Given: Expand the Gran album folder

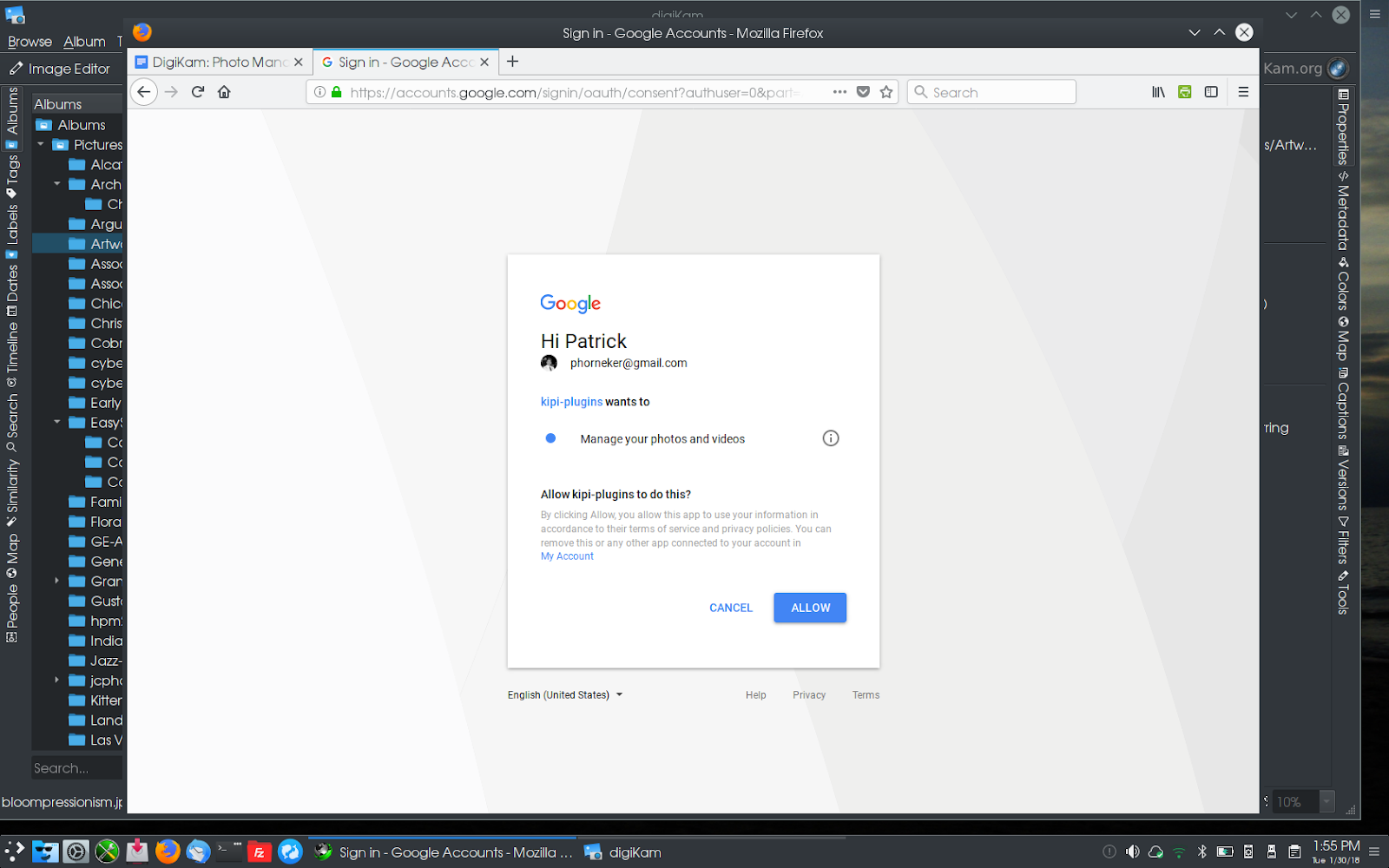Looking at the screenshot, I should pos(57,581).
